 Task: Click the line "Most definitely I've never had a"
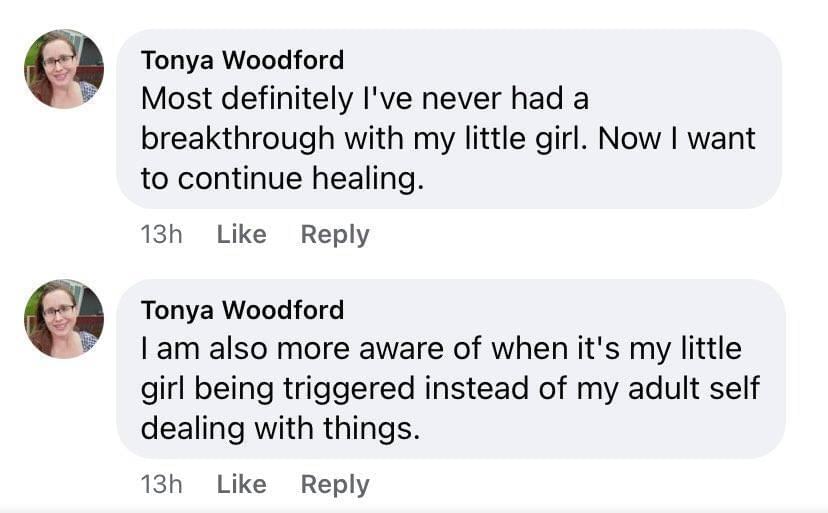362,99
